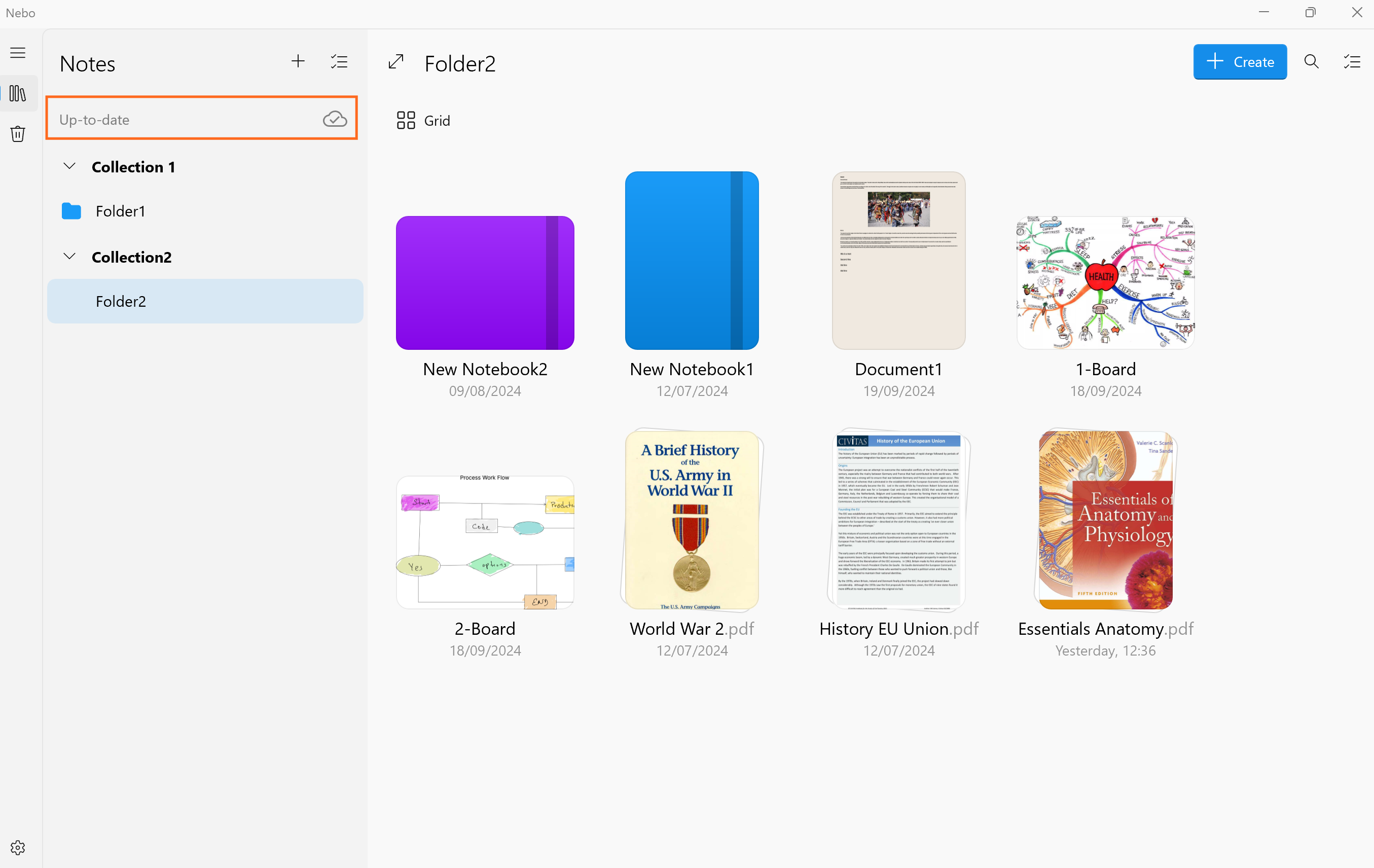Click the blue Create button
The image size is (1374, 868).
click(x=1239, y=62)
